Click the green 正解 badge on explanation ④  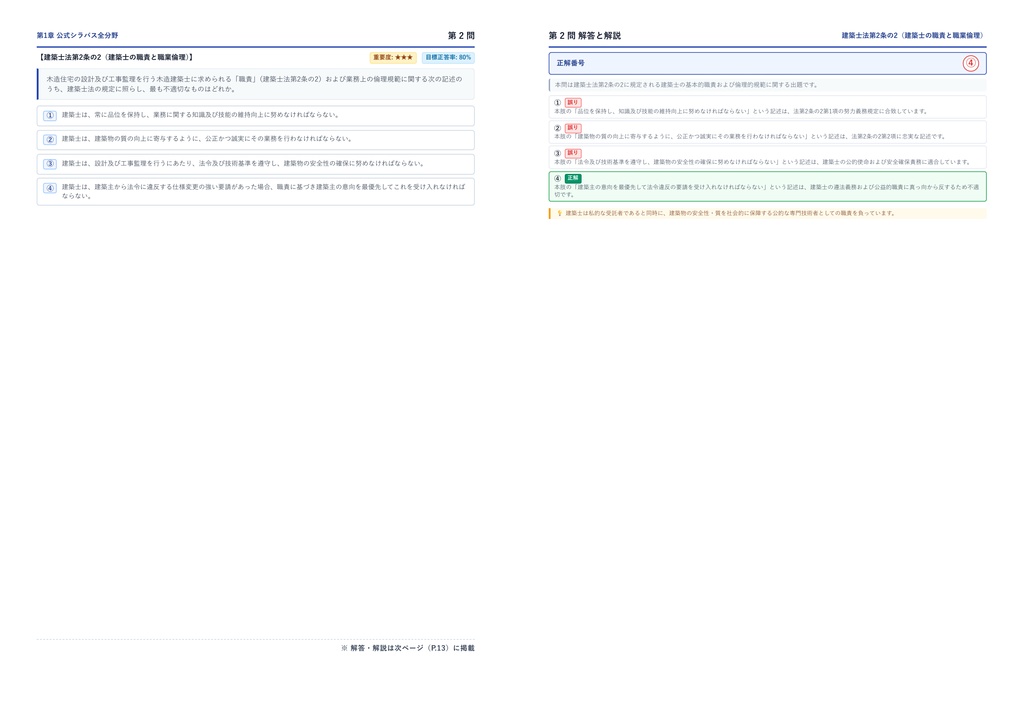[x=573, y=178]
